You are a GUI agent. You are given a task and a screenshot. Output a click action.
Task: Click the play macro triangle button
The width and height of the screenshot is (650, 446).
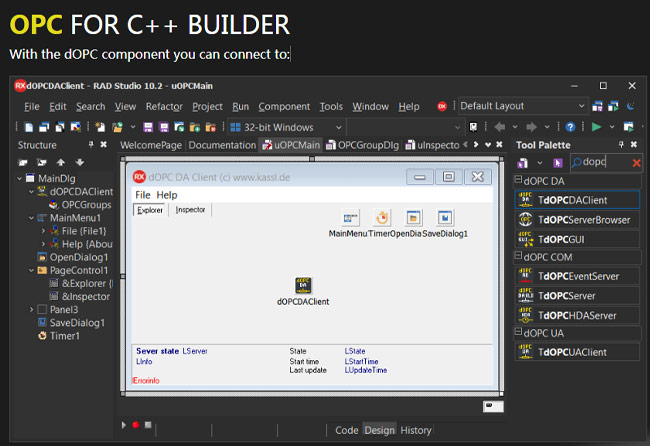tap(124, 425)
